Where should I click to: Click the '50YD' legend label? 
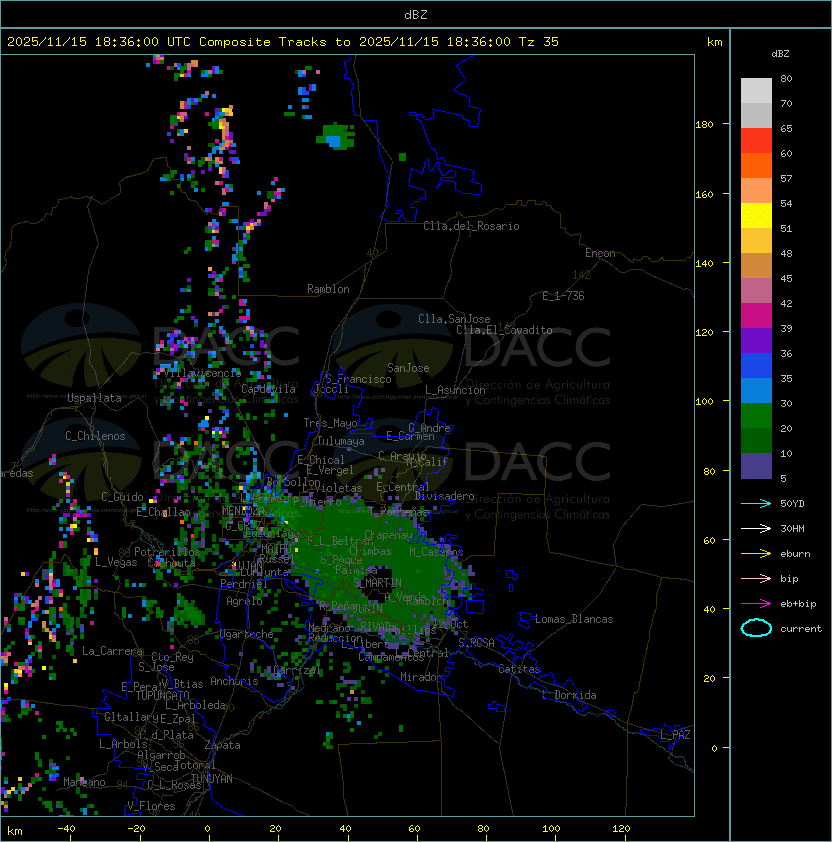click(x=792, y=504)
